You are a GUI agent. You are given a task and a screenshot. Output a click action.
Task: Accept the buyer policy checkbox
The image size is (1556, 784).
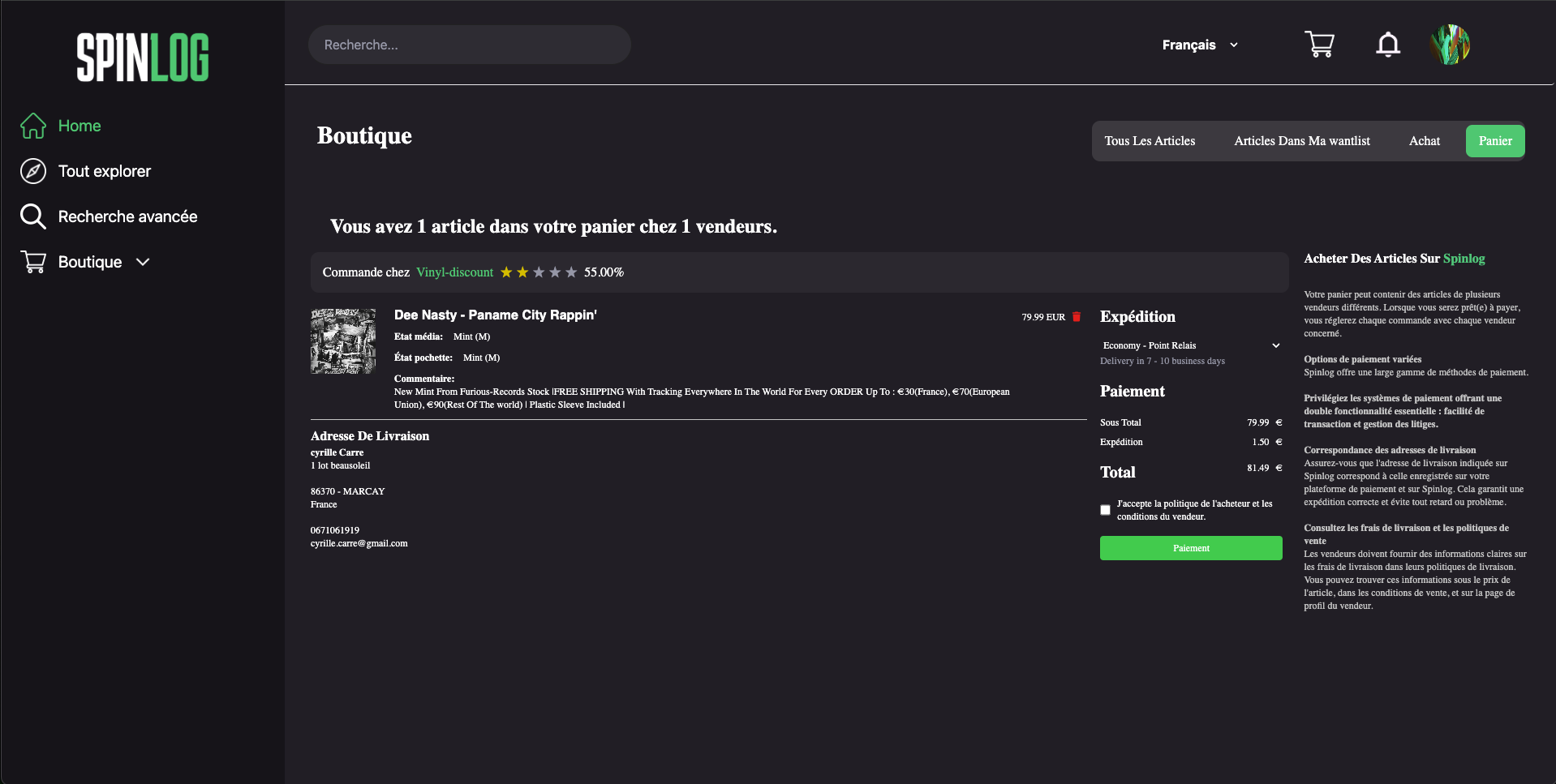pos(1105,510)
